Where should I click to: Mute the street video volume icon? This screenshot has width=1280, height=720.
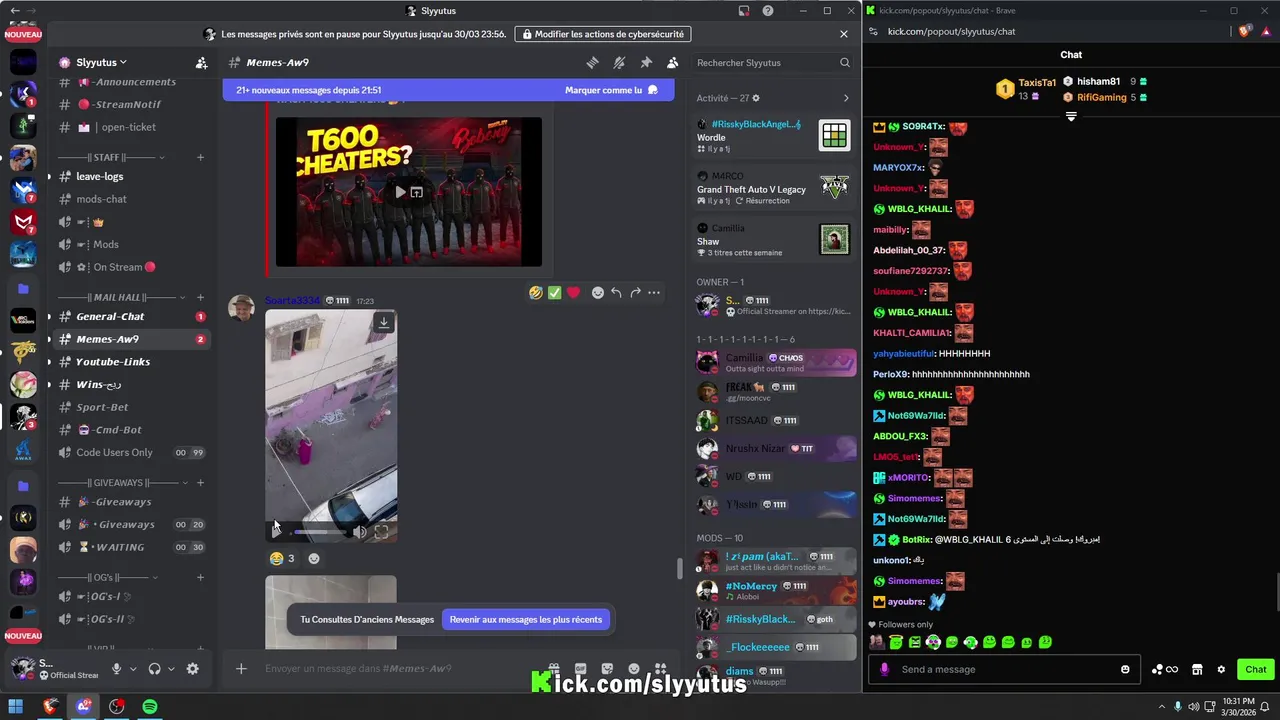(x=360, y=532)
